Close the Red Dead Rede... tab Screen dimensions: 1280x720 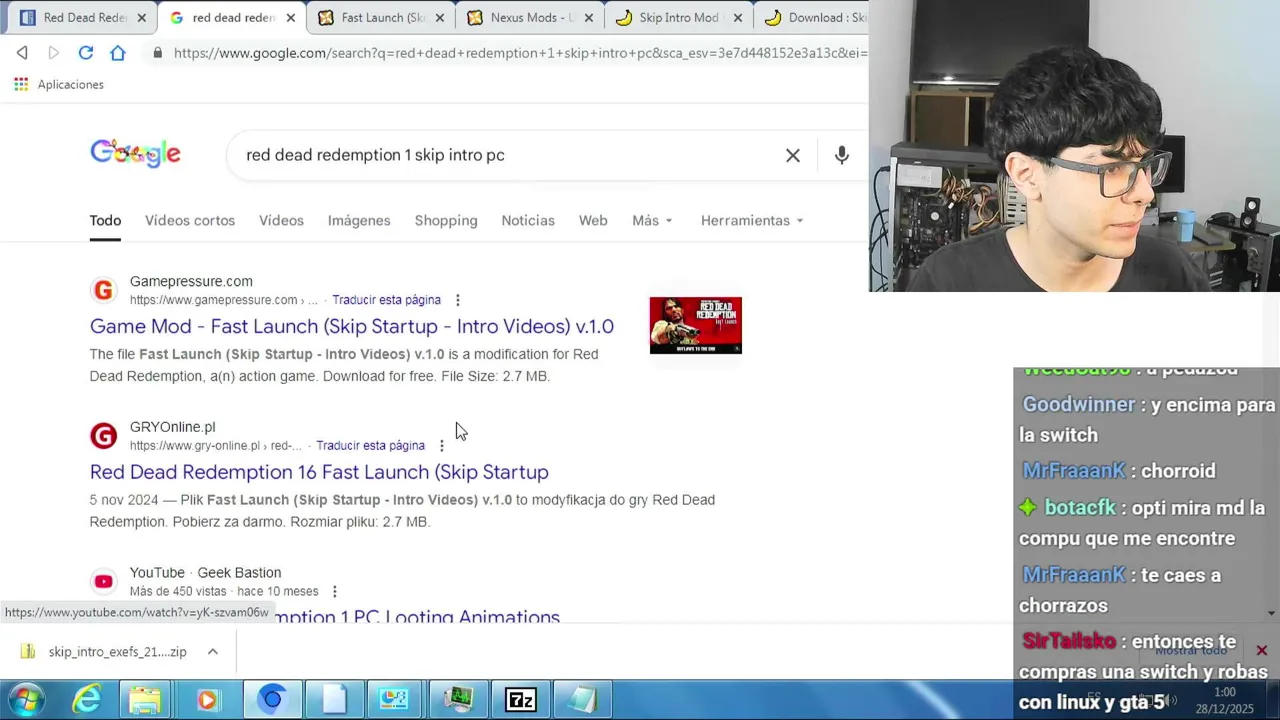[142, 18]
